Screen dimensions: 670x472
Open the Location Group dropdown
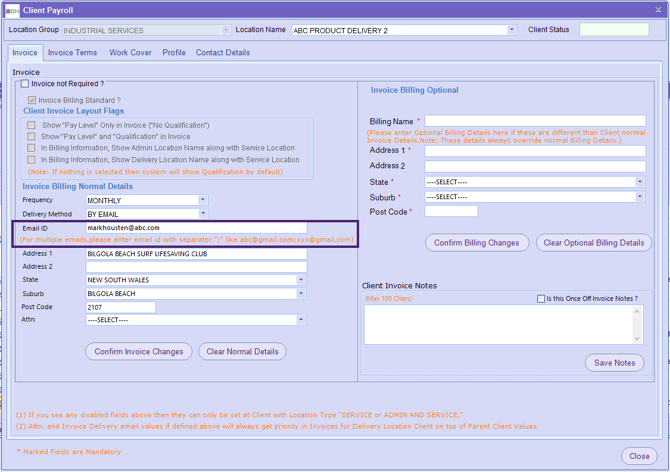pyautogui.click(x=226, y=30)
